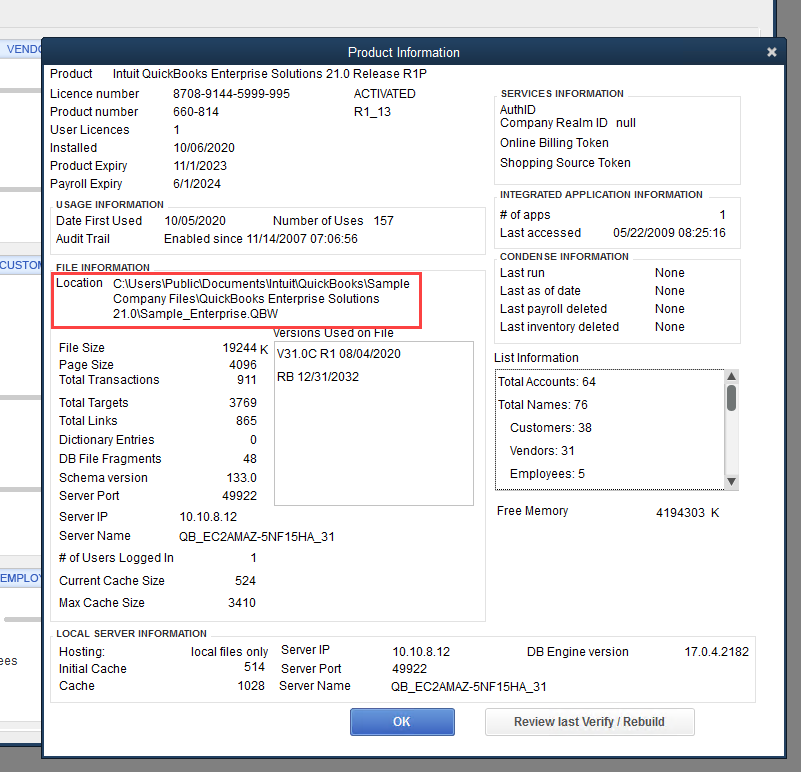This screenshot has height=772, width=801.
Task: Click Hosting value local files only
Action: tap(229, 652)
